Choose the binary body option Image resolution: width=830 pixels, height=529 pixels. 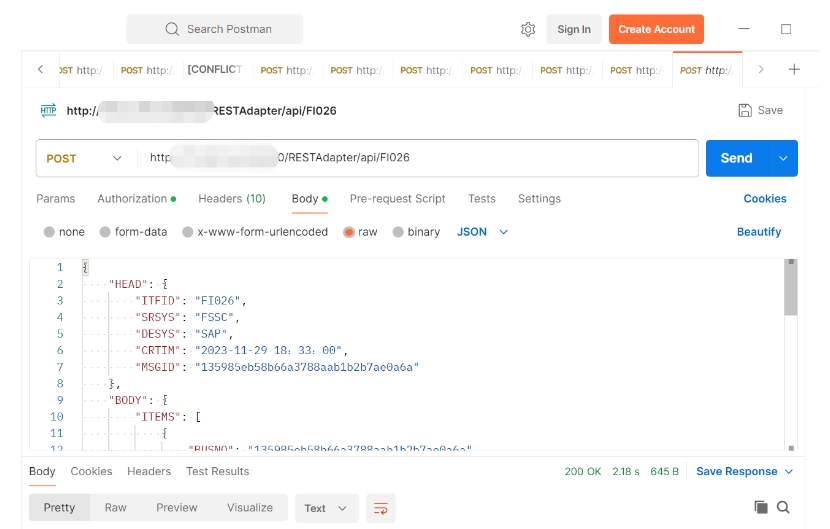click(x=399, y=232)
